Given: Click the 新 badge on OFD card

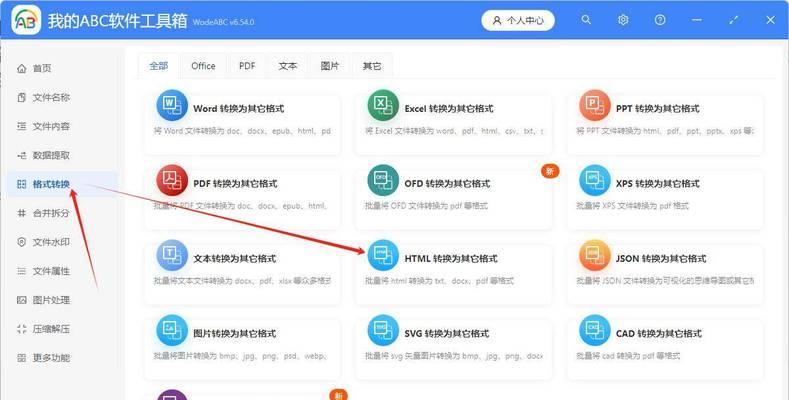Looking at the screenshot, I should [549, 171].
